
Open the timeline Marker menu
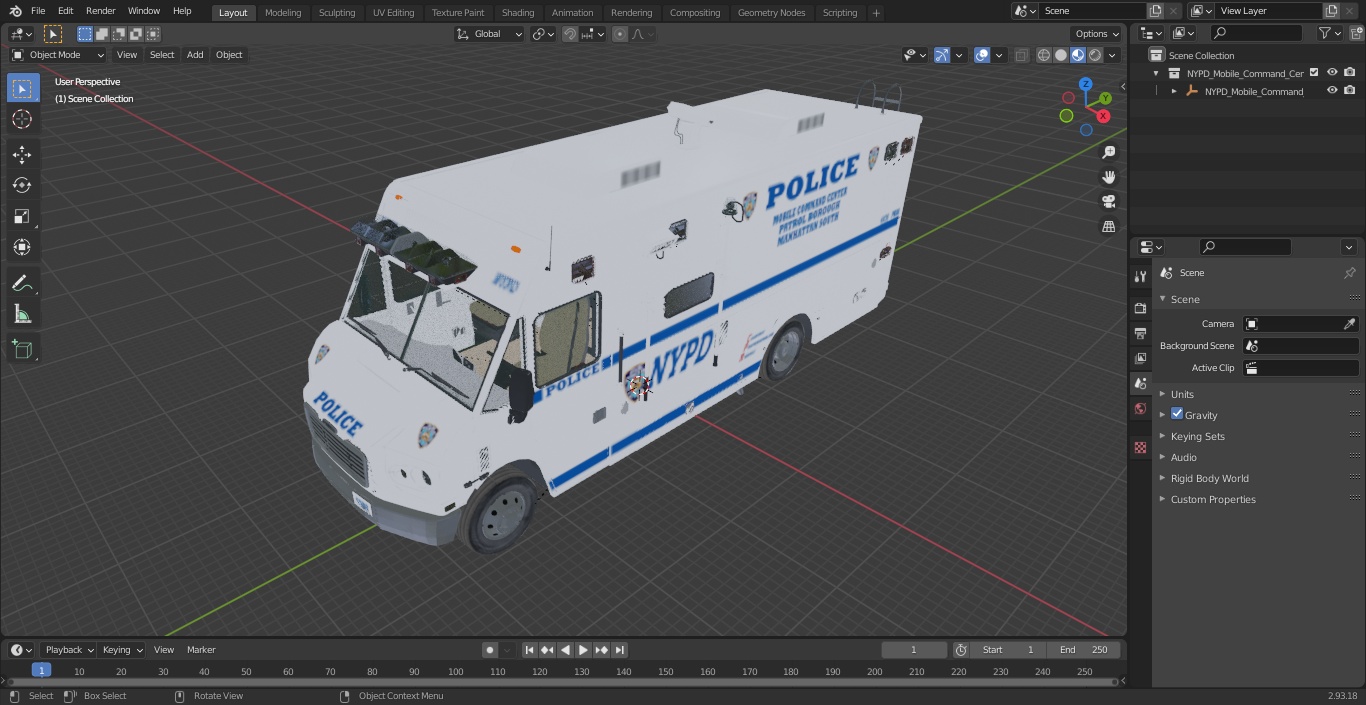pos(201,650)
